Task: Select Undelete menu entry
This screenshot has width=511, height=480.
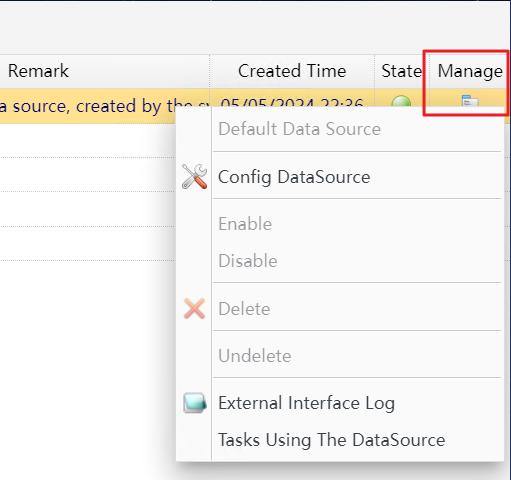Action: 255,356
